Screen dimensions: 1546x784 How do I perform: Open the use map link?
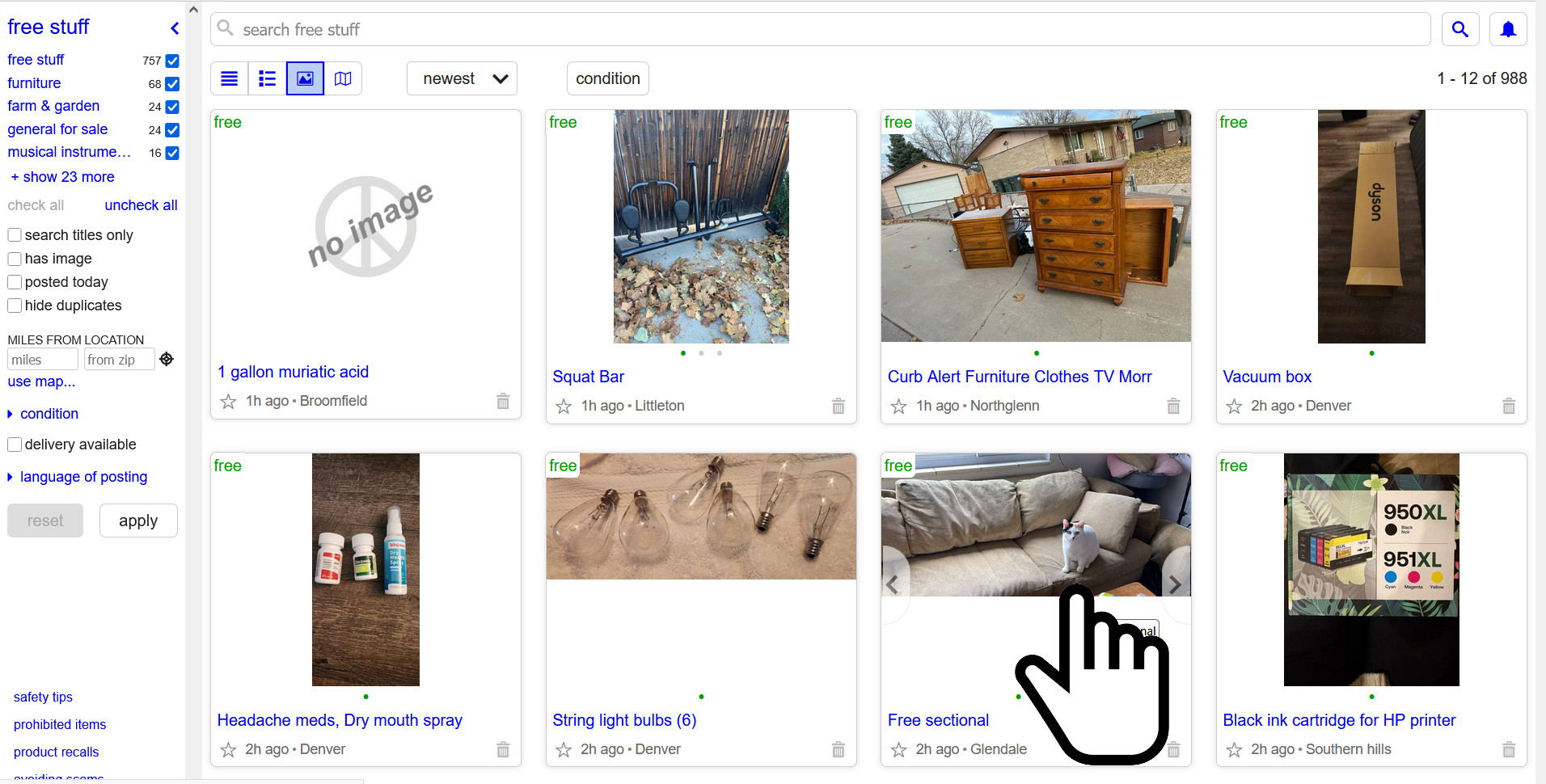41,381
